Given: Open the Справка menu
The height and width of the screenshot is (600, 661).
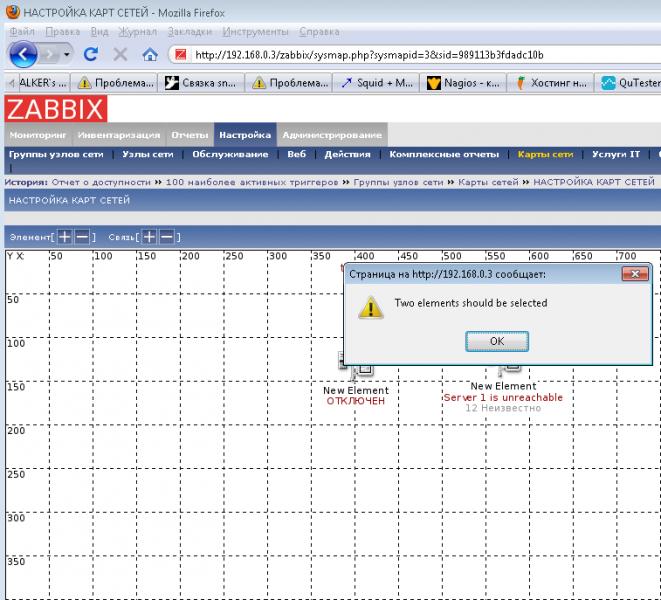Looking at the screenshot, I should pyautogui.click(x=319, y=32).
